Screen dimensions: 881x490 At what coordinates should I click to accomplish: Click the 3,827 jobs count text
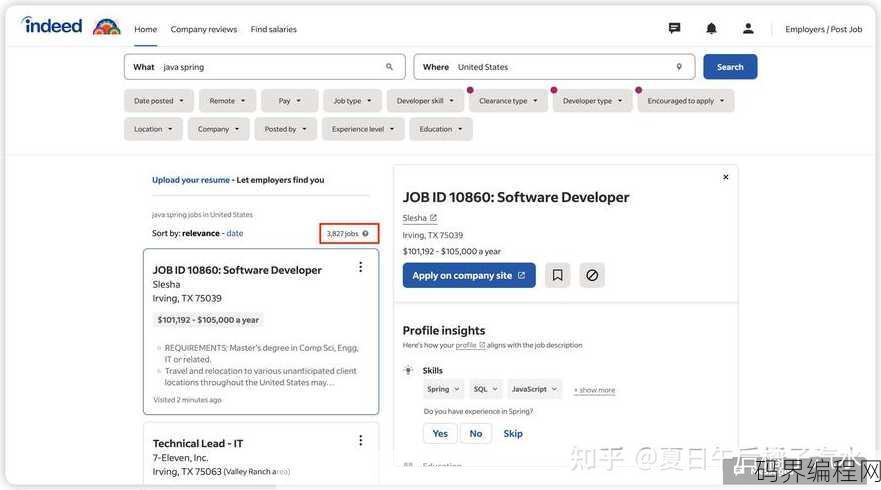[342, 233]
